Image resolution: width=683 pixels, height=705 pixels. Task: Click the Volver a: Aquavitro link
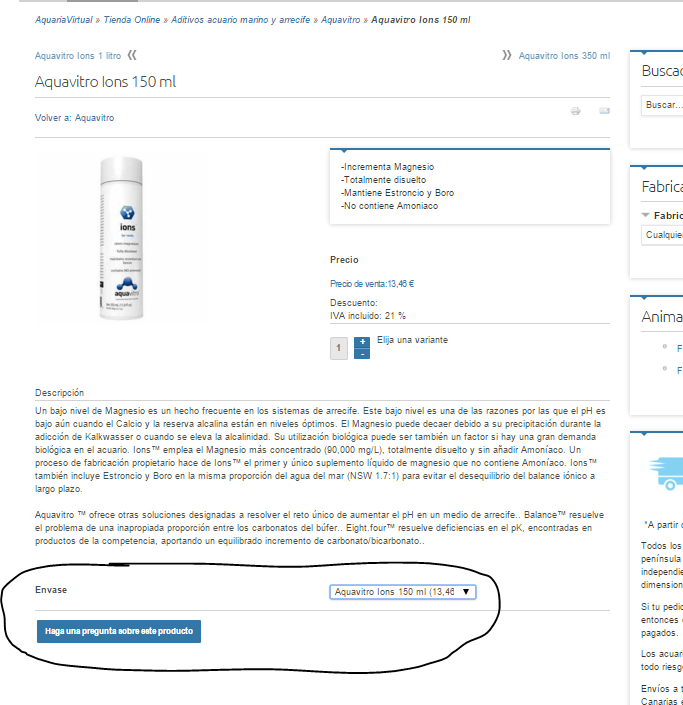75,118
